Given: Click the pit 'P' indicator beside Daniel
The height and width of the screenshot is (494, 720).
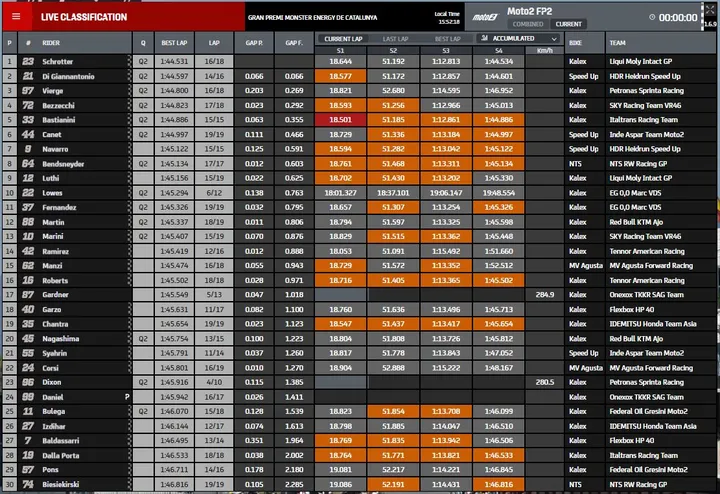Looking at the screenshot, I should (x=127, y=397).
